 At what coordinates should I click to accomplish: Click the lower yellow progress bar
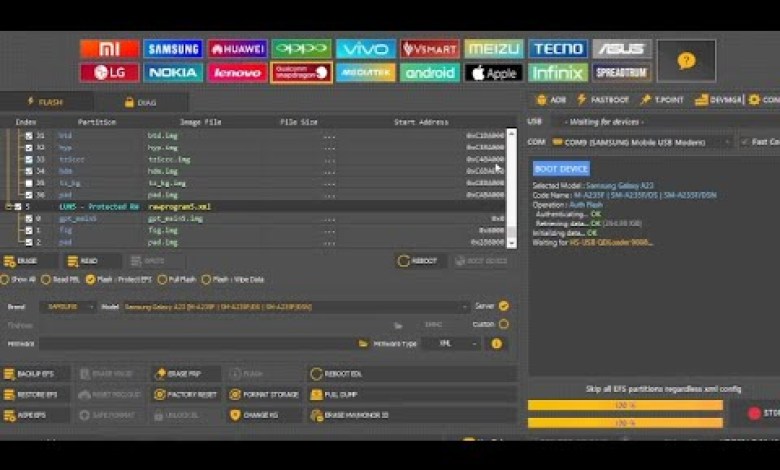625,423
